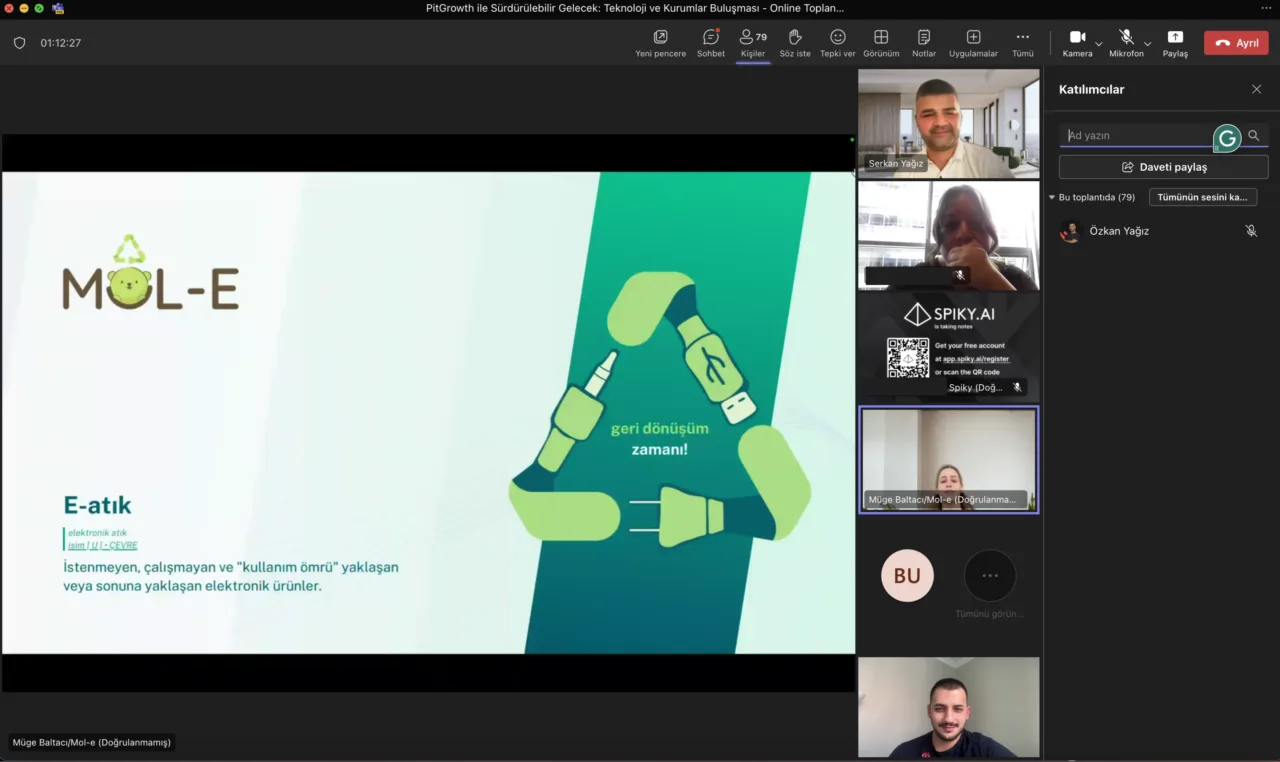Open meeting Notlar
1280x762 pixels.
point(924,43)
